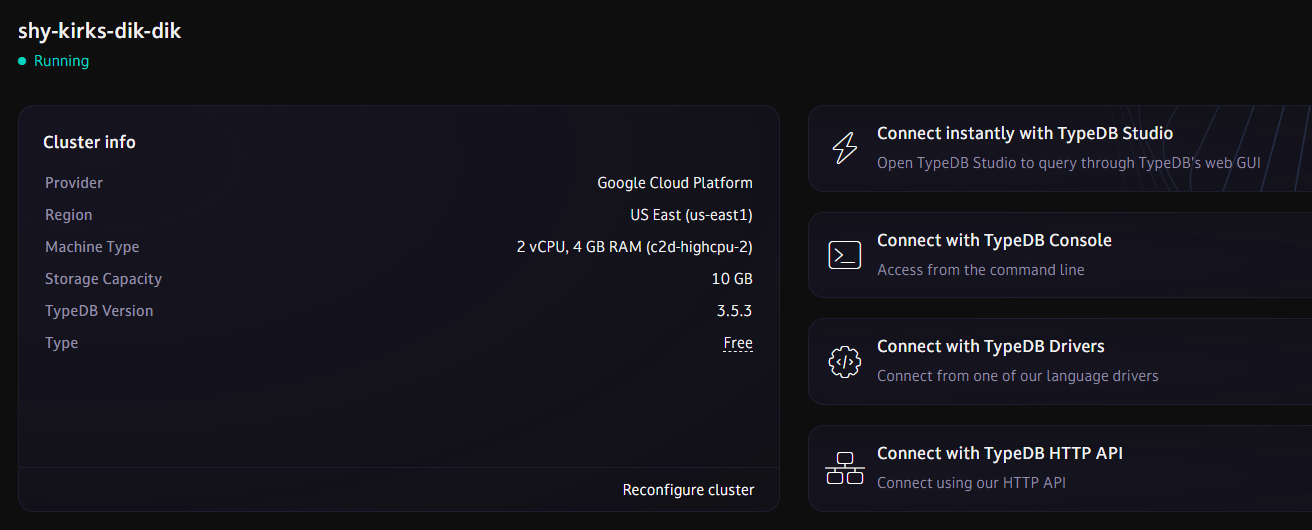Click the Storage Capacity label
Viewport: 1312px width, 530px height.
[x=103, y=279]
